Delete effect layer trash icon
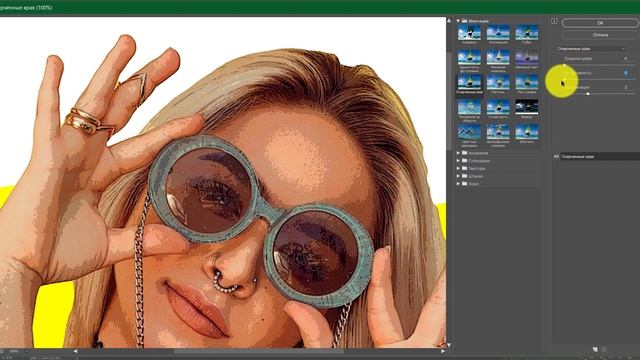Image resolution: width=640 pixels, height=360 pixels. point(604,350)
